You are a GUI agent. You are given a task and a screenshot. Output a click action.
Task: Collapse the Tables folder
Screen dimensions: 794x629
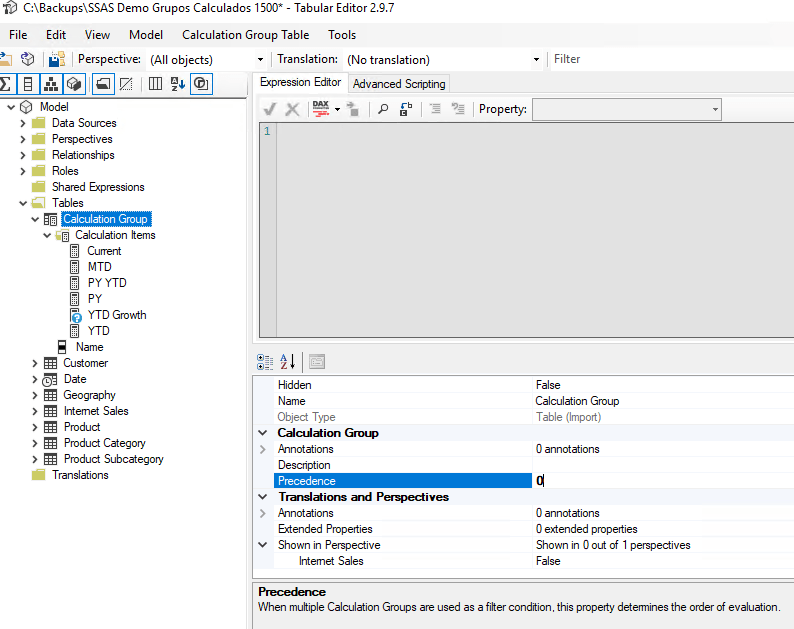23,203
